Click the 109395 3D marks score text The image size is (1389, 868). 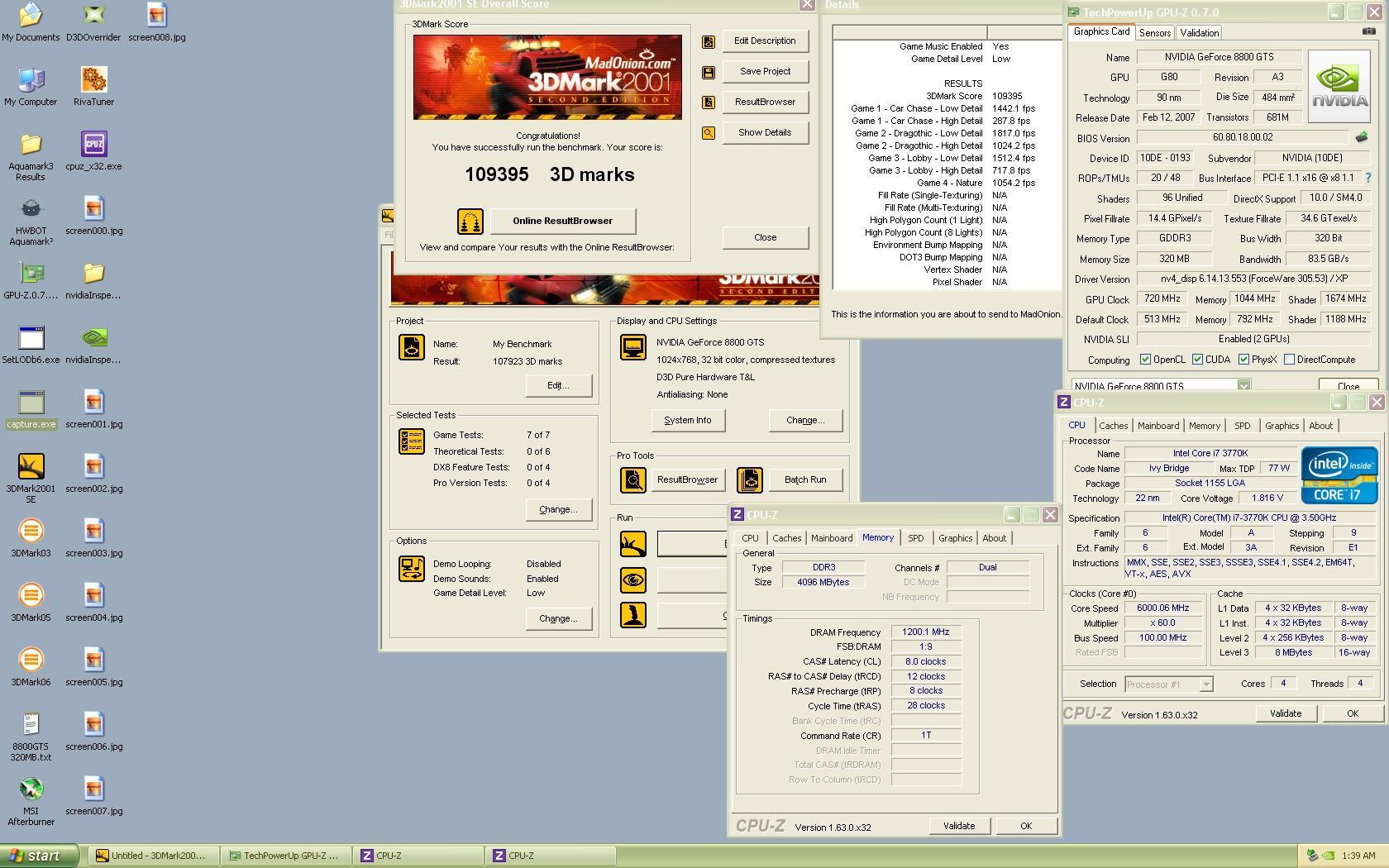pyautogui.click(x=549, y=174)
